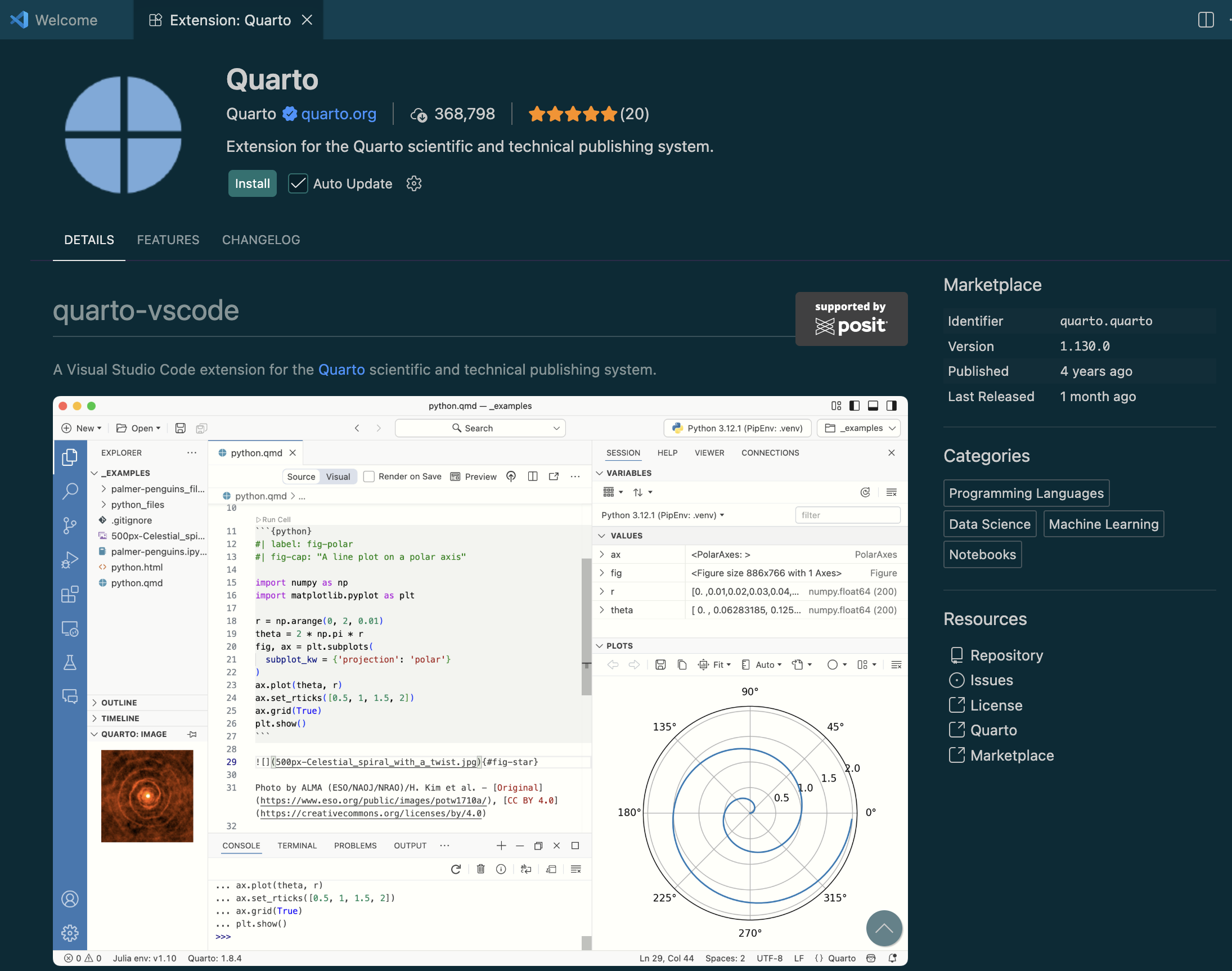The image size is (1232, 971).
Task: Click the Issues resource icon
Action: click(x=957, y=681)
